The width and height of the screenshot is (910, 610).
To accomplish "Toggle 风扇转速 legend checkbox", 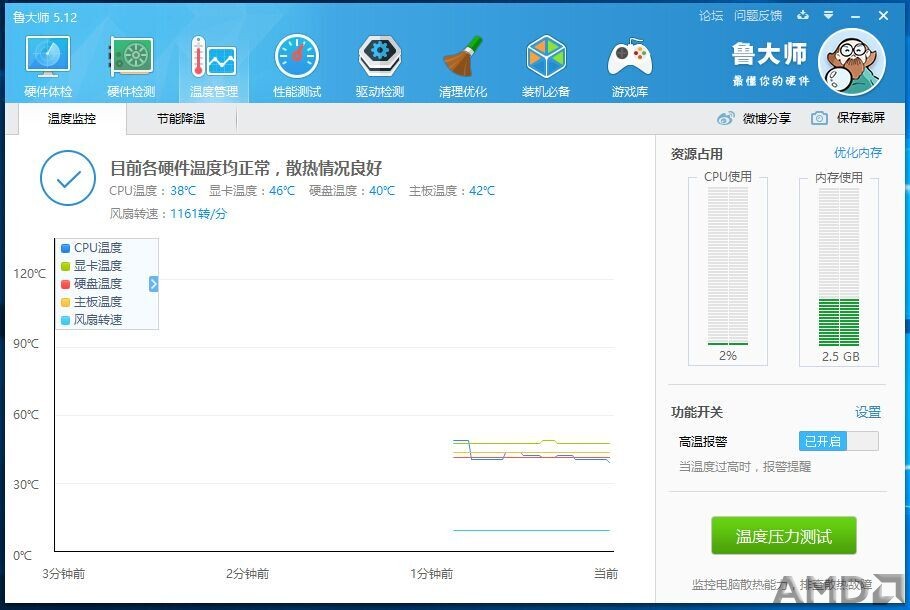I will [66, 320].
